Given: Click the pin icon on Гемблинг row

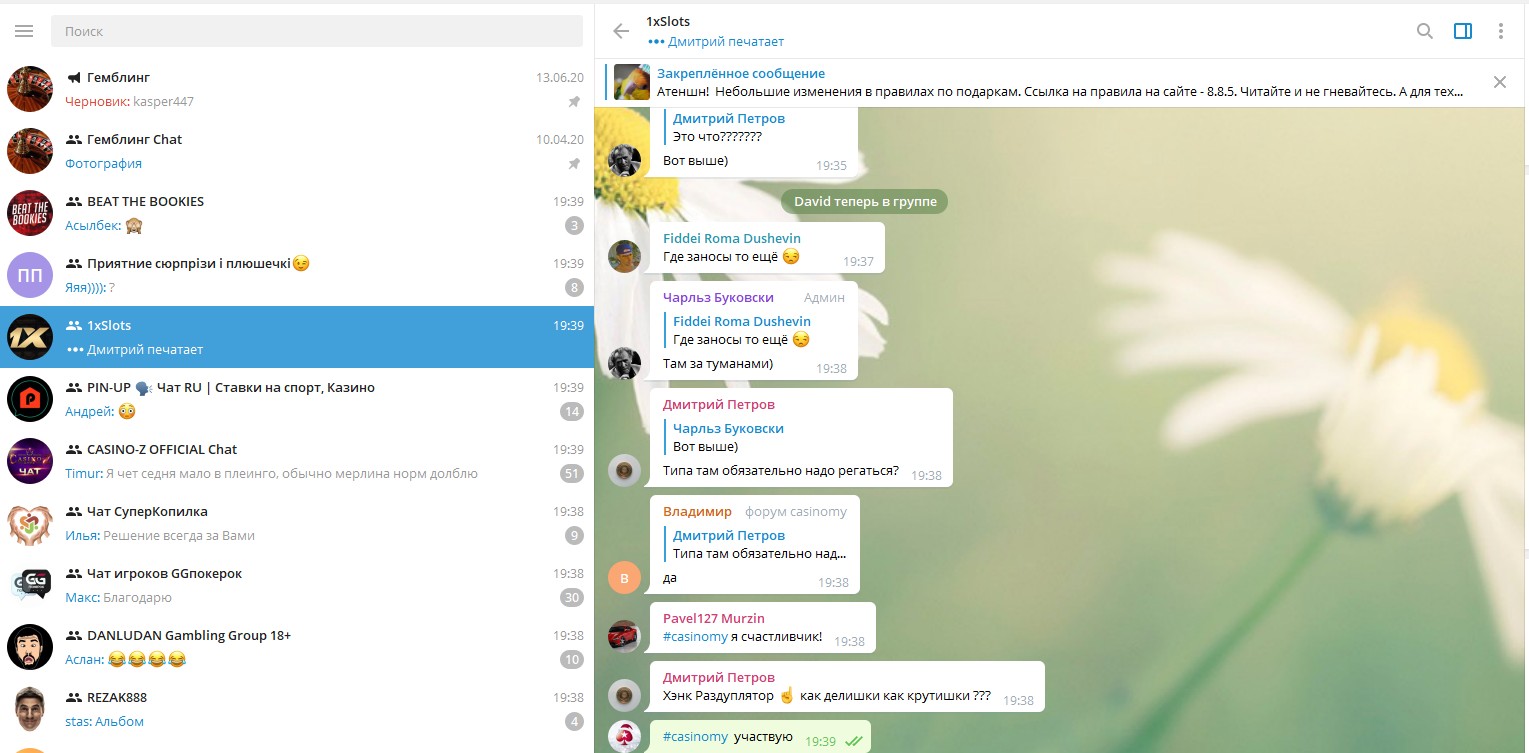Looking at the screenshot, I should click(574, 102).
